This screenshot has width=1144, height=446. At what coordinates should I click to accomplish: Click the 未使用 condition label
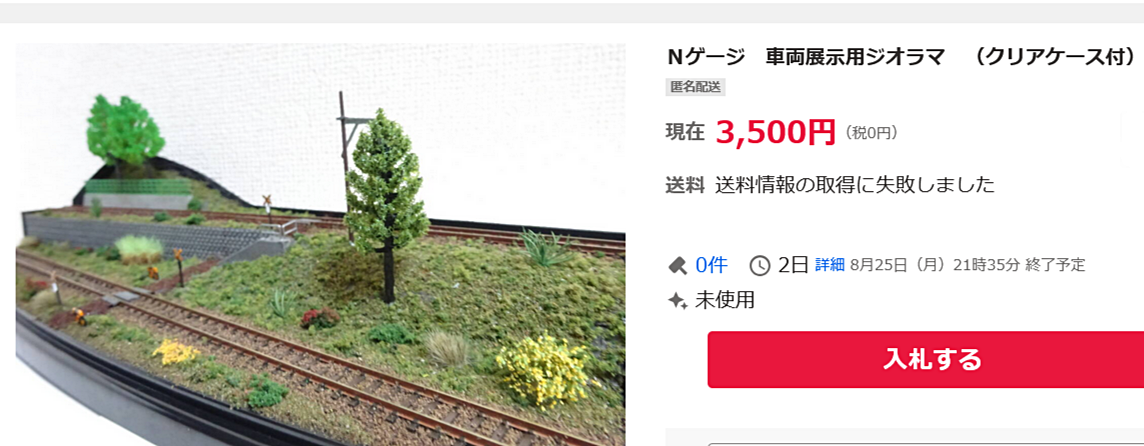[724, 300]
